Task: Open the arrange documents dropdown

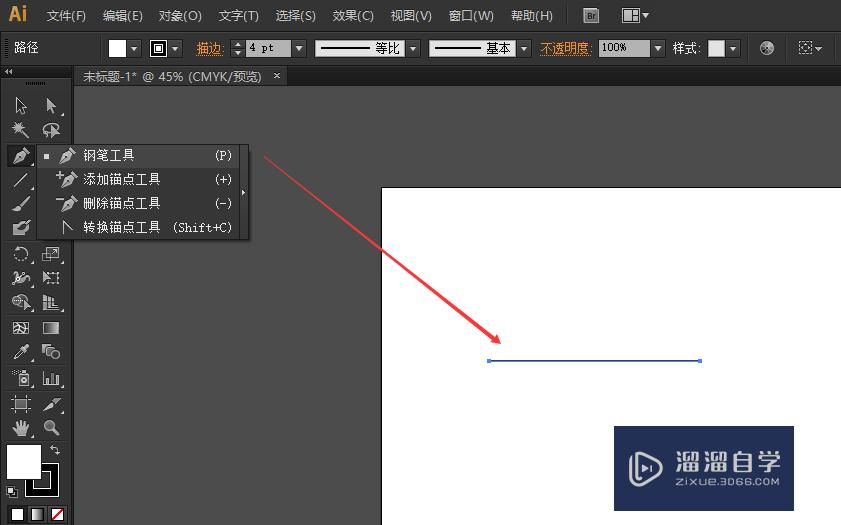Action: (635, 16)
